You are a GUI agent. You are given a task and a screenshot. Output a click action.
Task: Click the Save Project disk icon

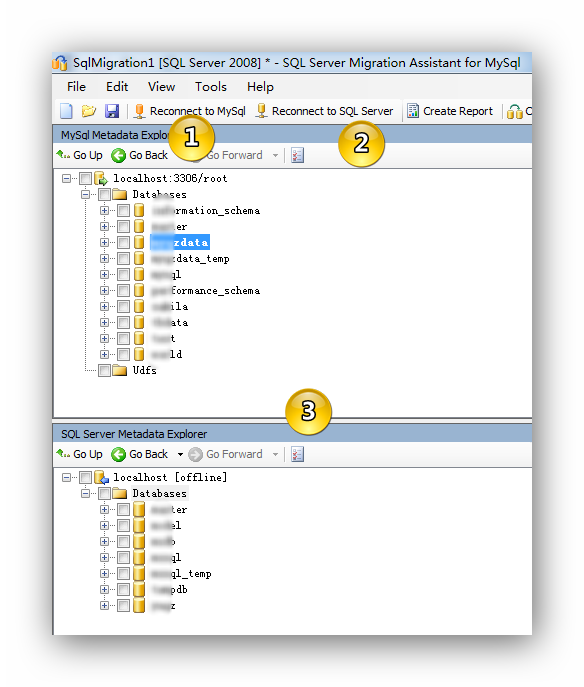pos(112,111)
